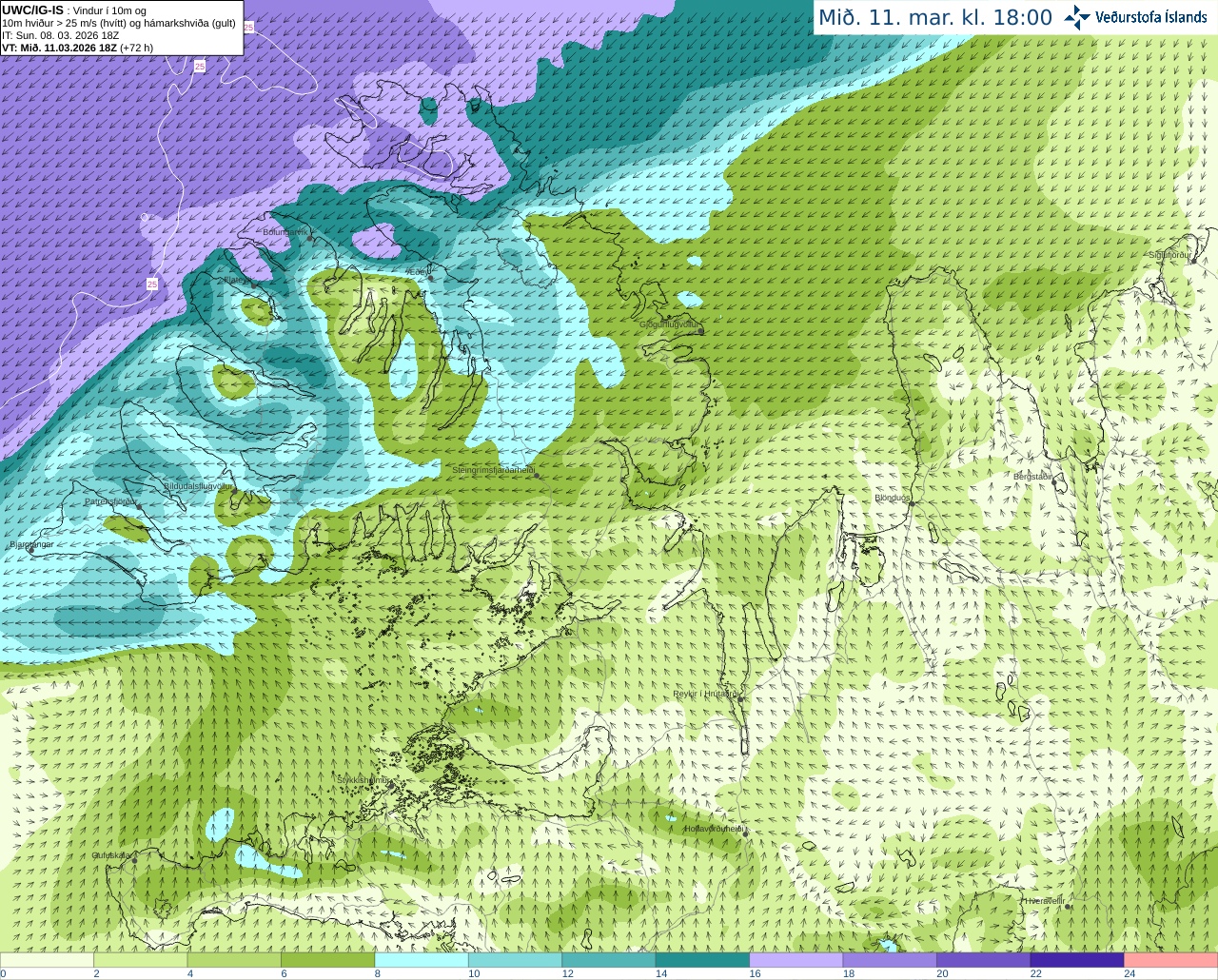Click the VT: Mið. 11.03.2026 18Z (+72 h) line
1218x980 pixels.
coord(78,48)
